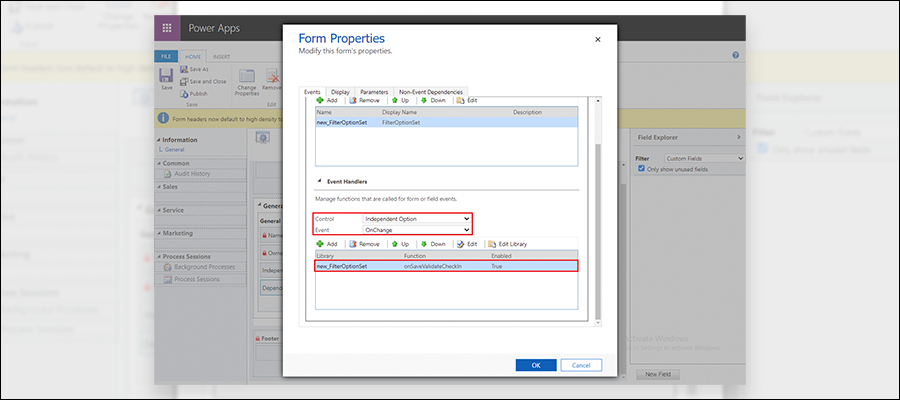Remove the selected event handler
This screenshot has width=900, height=400.
point(364,244)
